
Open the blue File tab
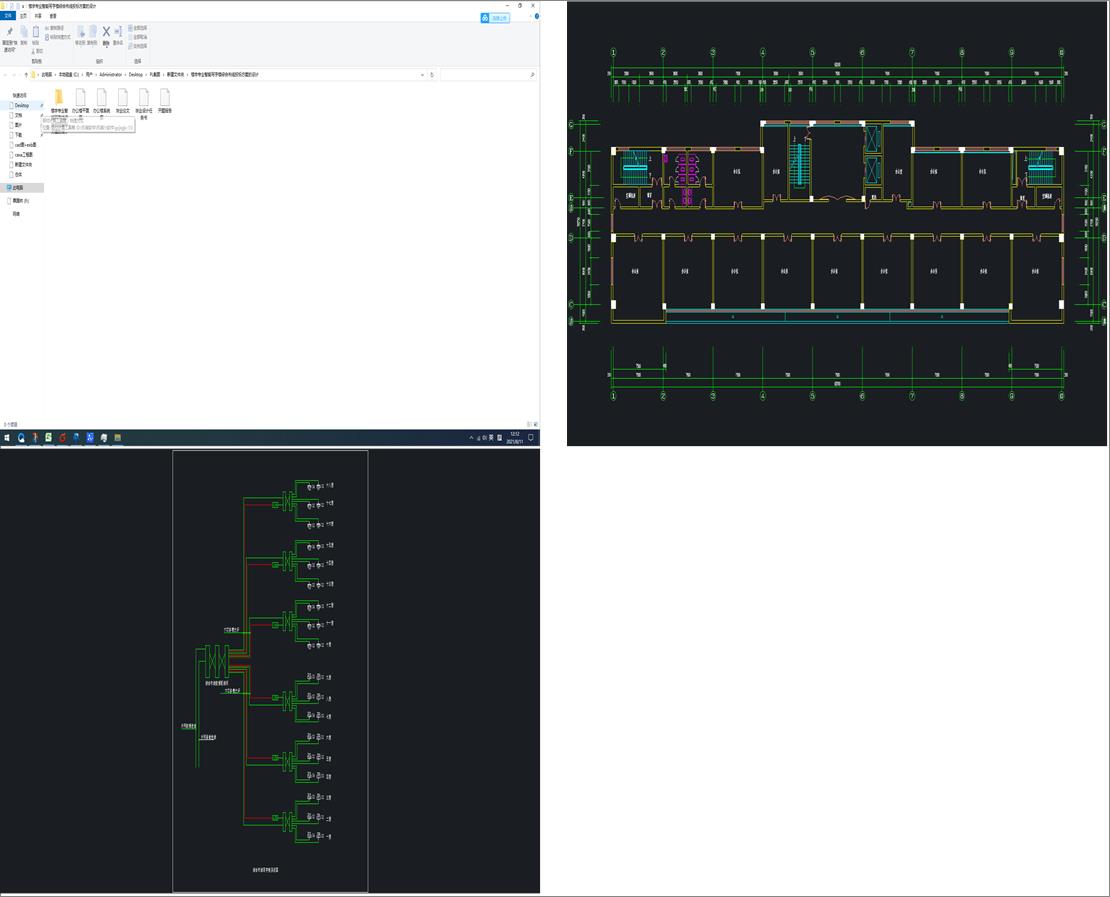pyautogui.click(x=8, y=16)
